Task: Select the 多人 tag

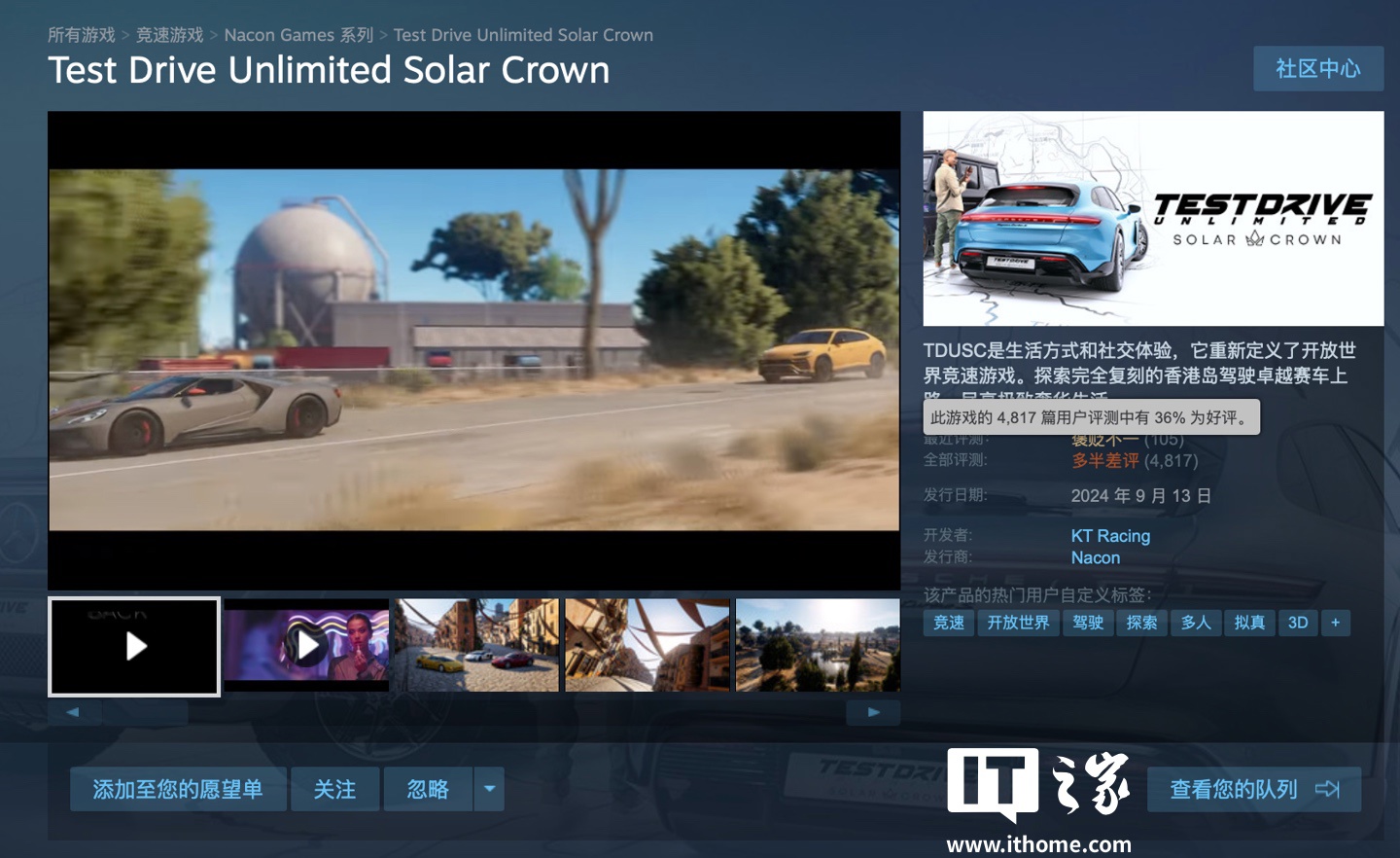Action: point(1196,623)
